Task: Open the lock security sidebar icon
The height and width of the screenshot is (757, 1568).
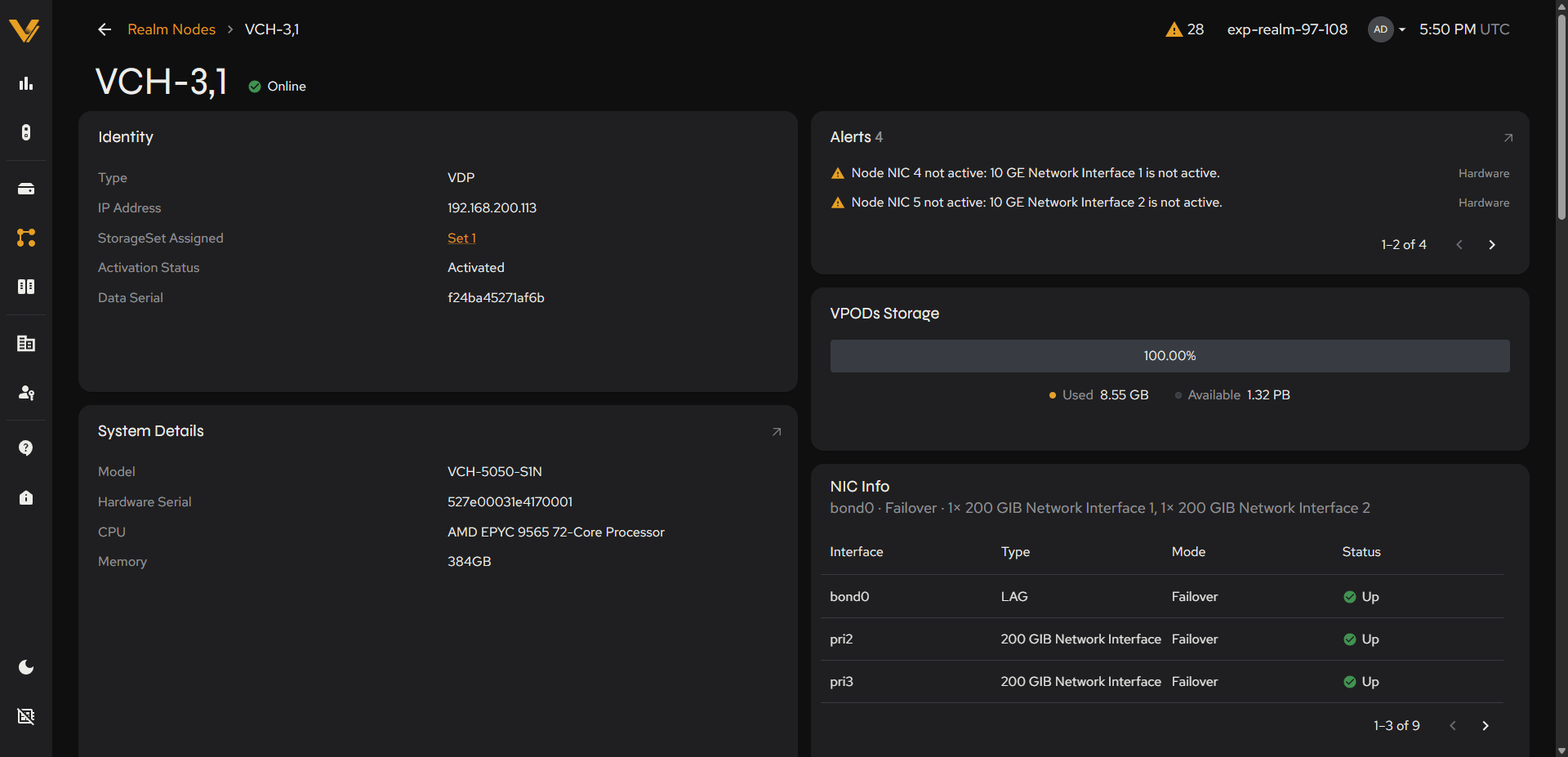Action: [x=26, y=497]
